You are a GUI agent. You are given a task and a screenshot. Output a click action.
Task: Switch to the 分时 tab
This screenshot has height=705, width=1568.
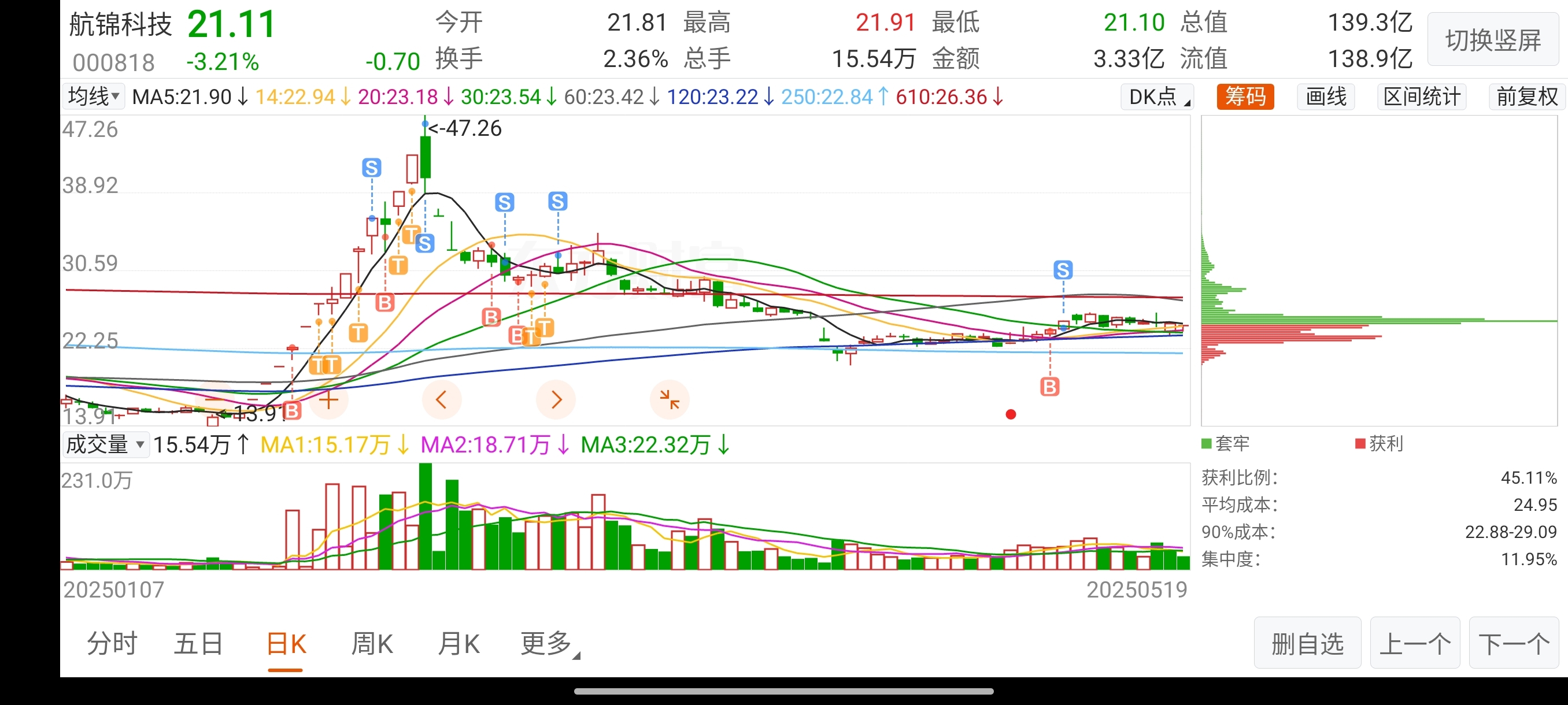click(112, 644)
